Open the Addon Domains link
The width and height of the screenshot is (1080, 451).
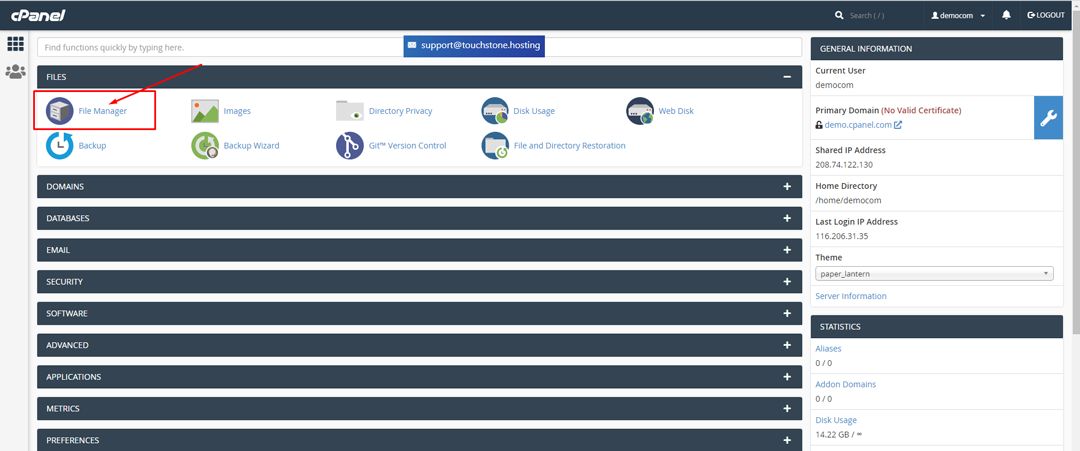[x=846, y=384]
